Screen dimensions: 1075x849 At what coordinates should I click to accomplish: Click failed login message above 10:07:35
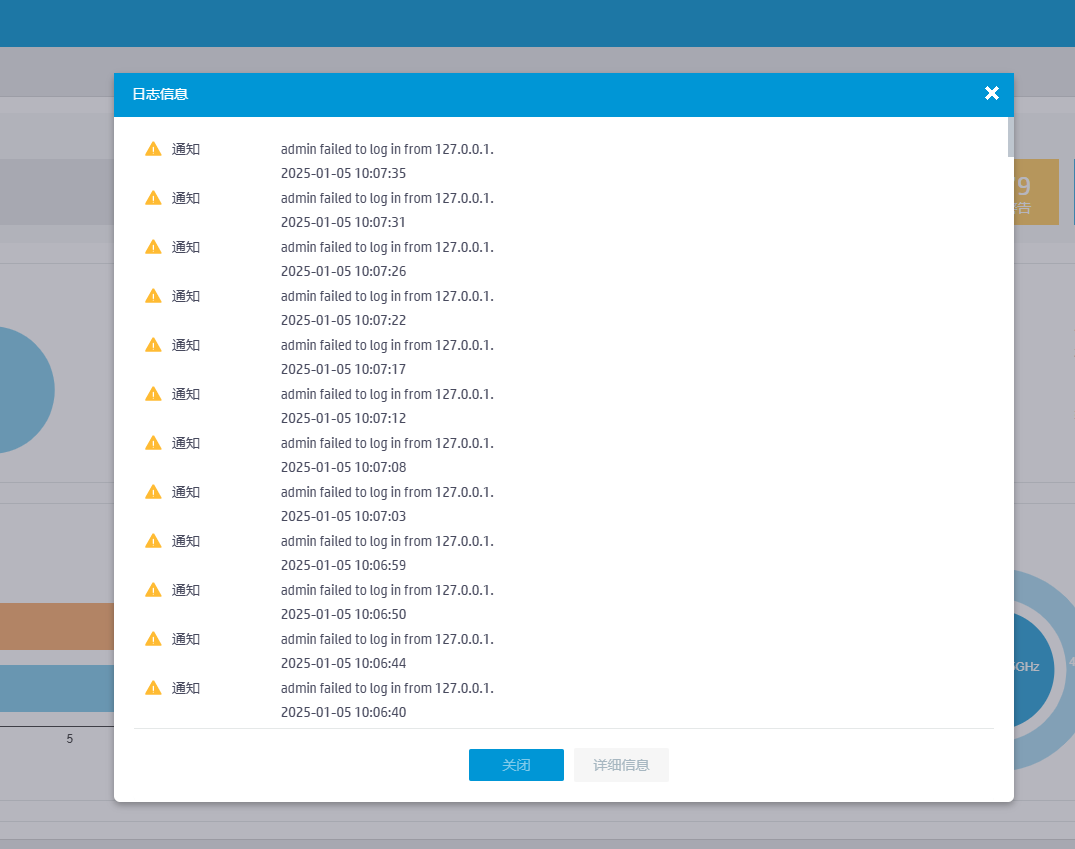click(387, 150)
